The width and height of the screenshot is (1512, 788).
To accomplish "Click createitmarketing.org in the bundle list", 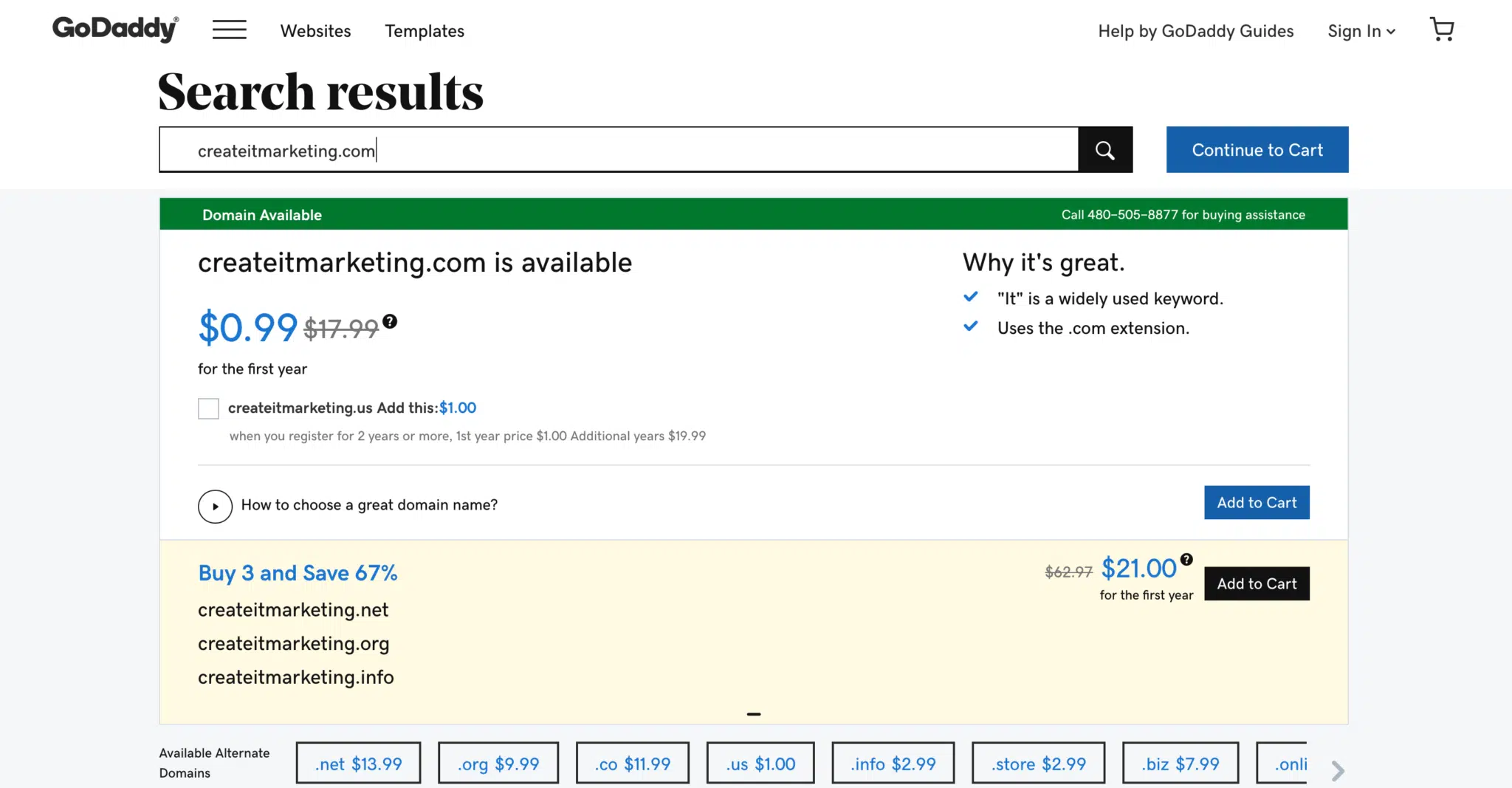I will click(x=293, y=644).
